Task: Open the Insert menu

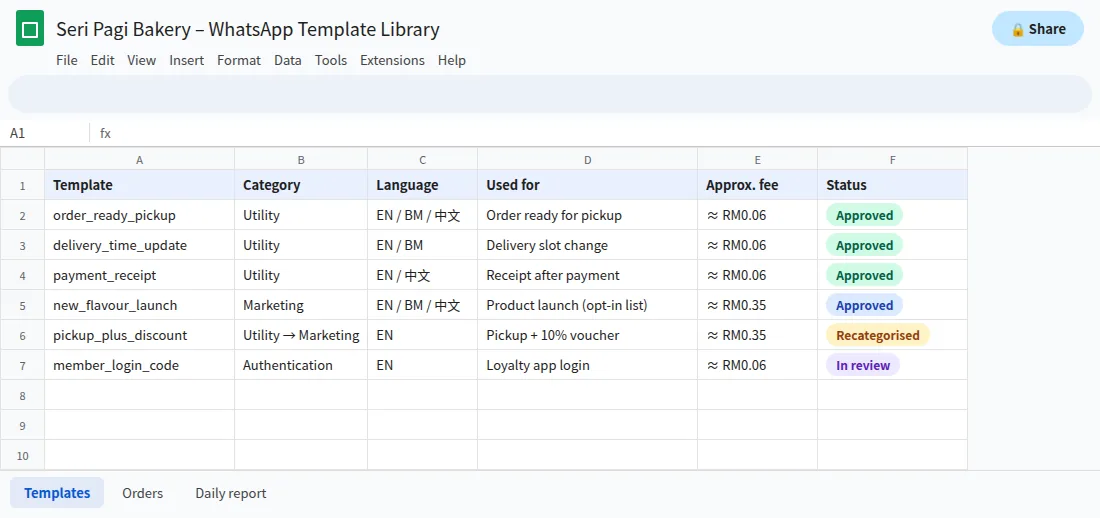Action: (187, 60)
